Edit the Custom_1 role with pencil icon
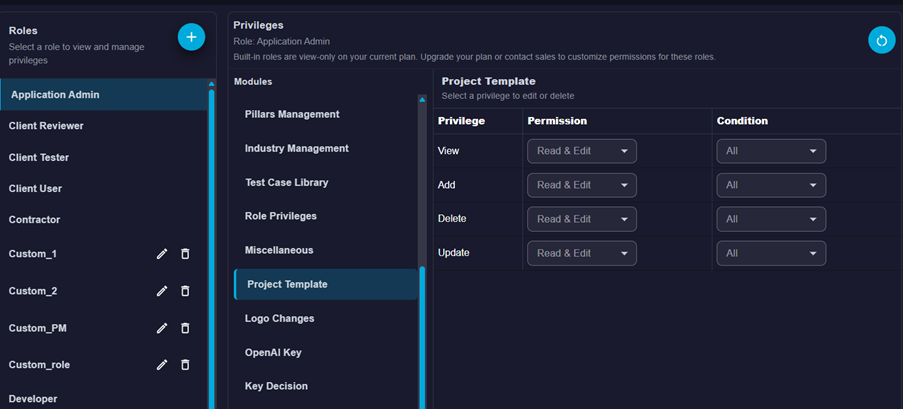Image resolution: width=903 pixels, height=409 pixels. tap(162, 253)
